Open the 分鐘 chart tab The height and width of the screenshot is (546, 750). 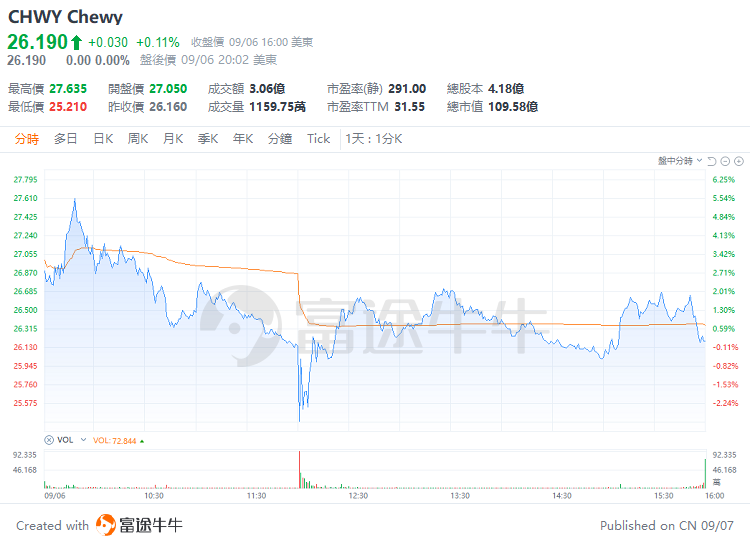click(280, 139)
